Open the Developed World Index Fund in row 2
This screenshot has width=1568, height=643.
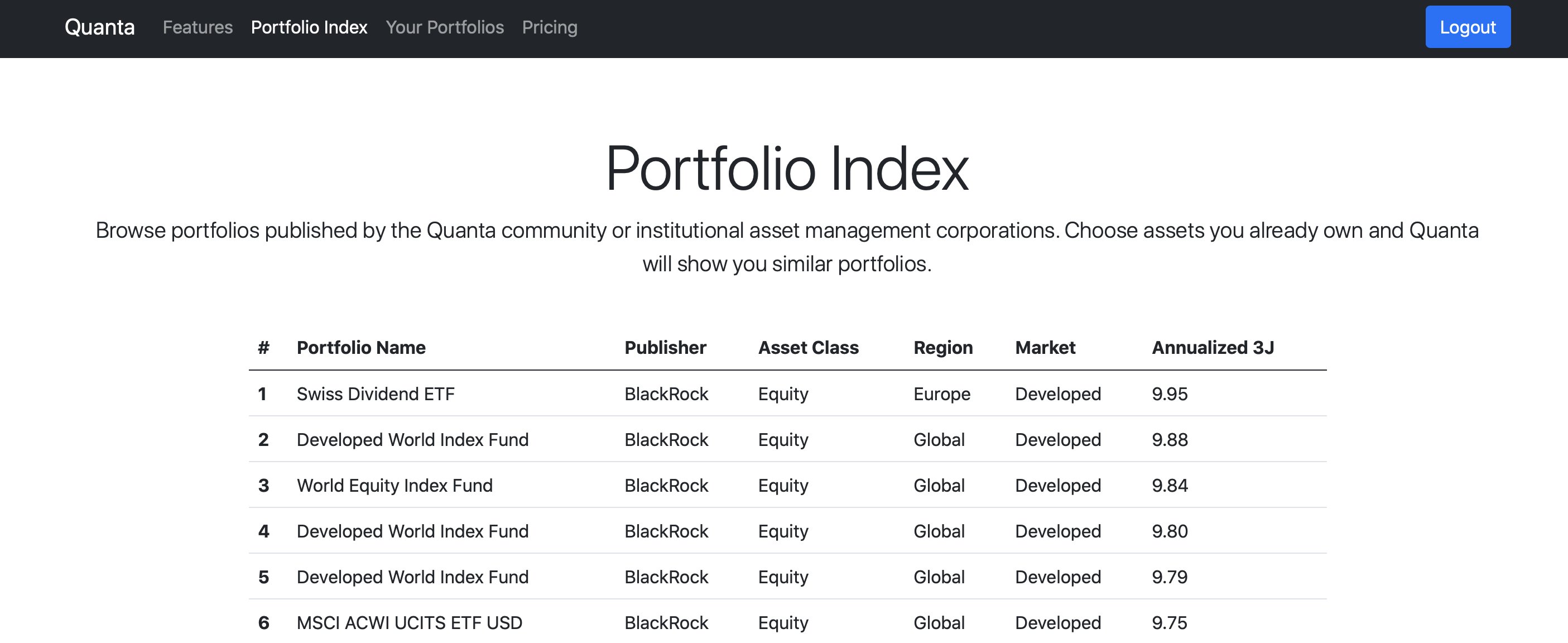[x=412, y=439]
